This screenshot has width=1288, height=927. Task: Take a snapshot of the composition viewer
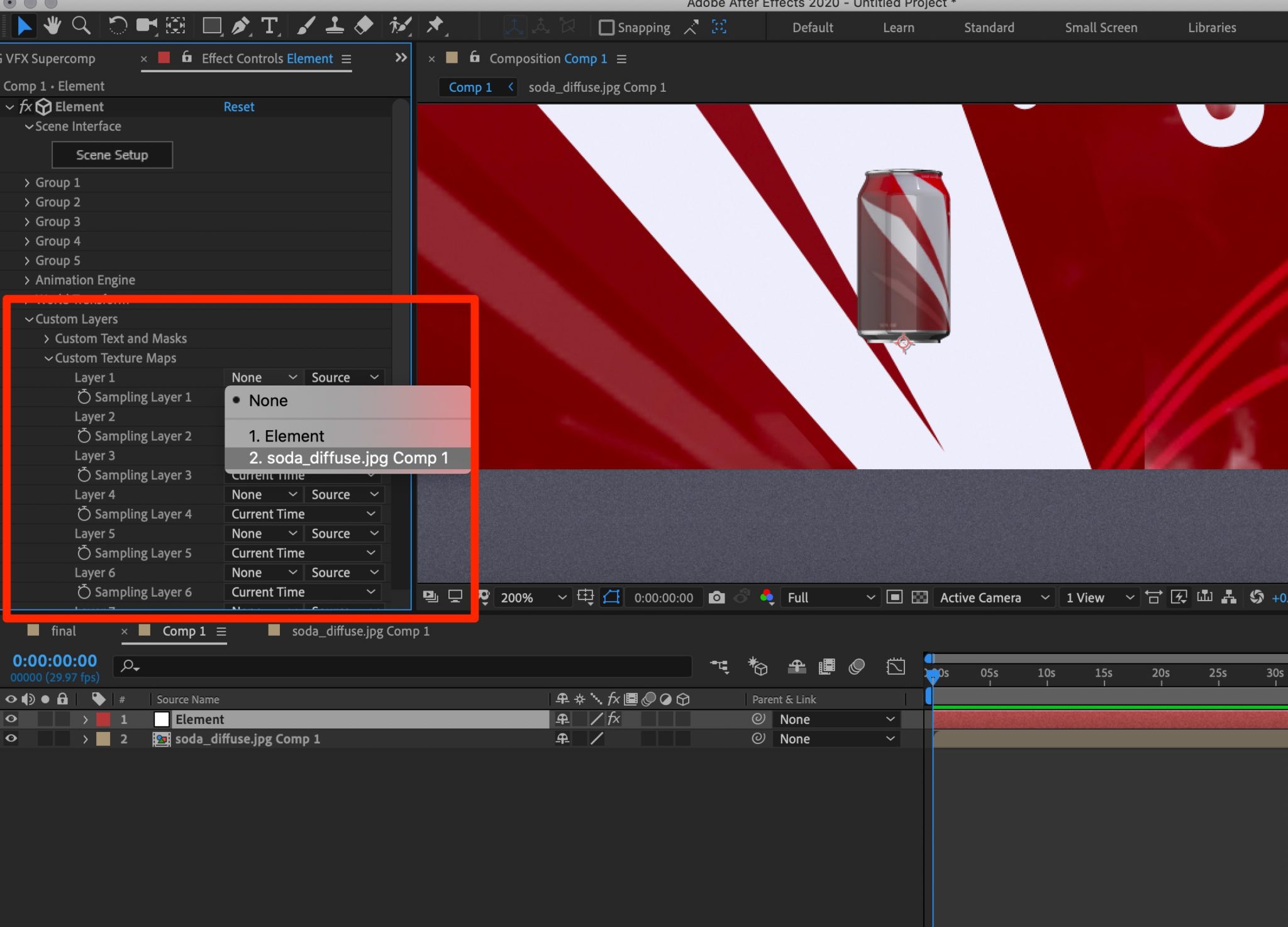(717, 597)
